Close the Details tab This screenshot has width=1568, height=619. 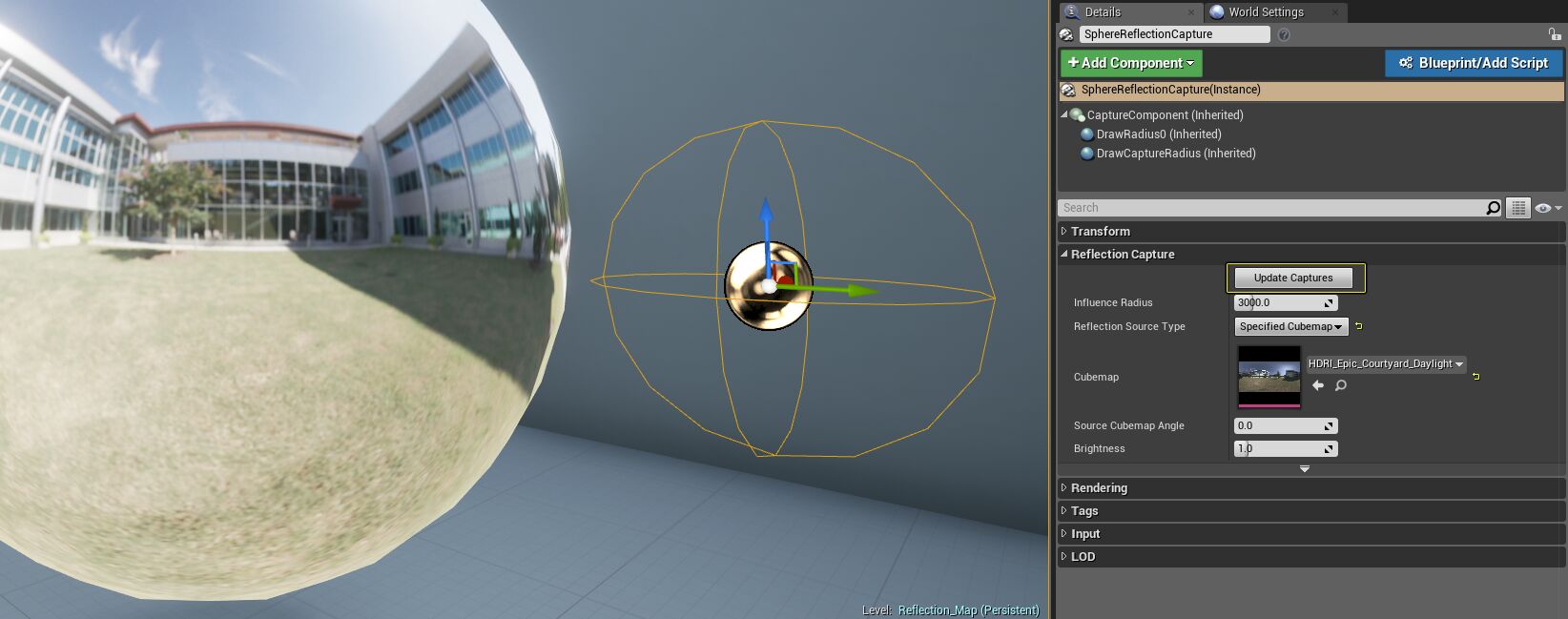click(x=1191, y=12)
